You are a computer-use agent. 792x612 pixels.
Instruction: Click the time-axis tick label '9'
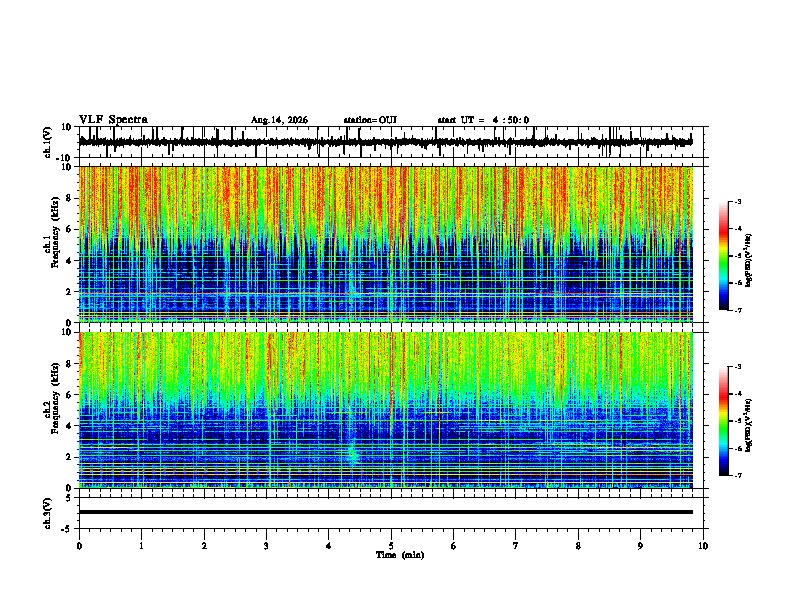[x=640, y=546]
